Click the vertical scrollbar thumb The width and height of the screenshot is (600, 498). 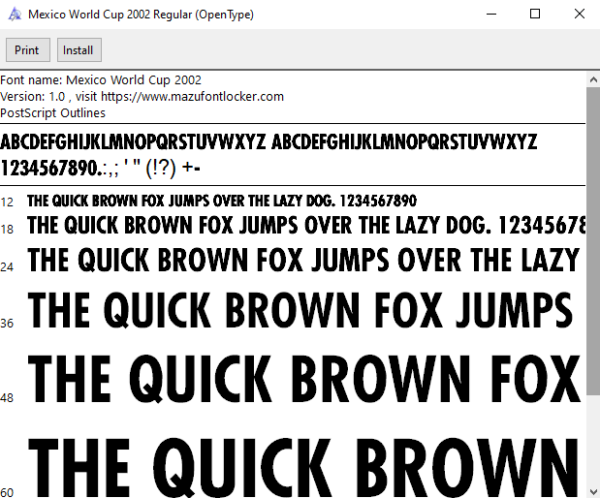pos(593,240)
